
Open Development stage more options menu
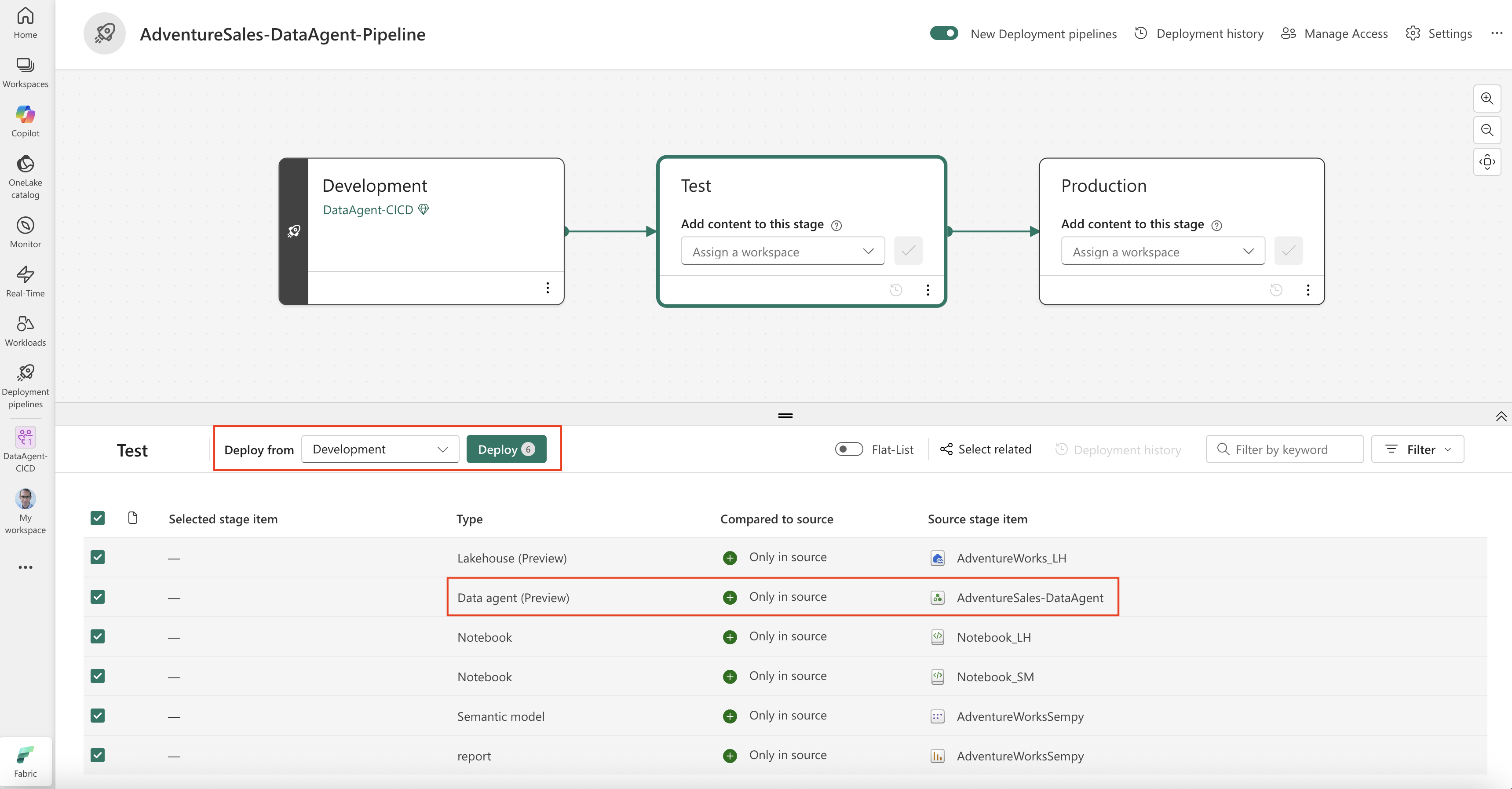pyautogui.click(x=547, y=288)
